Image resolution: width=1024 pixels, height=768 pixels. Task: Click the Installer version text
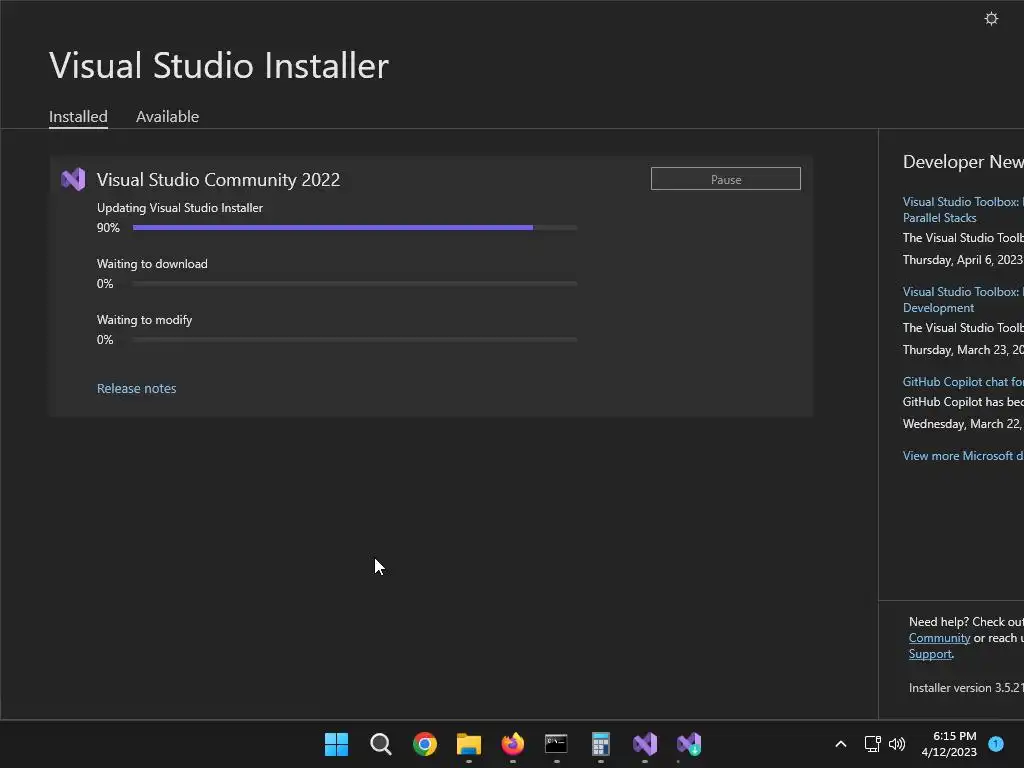965,688
